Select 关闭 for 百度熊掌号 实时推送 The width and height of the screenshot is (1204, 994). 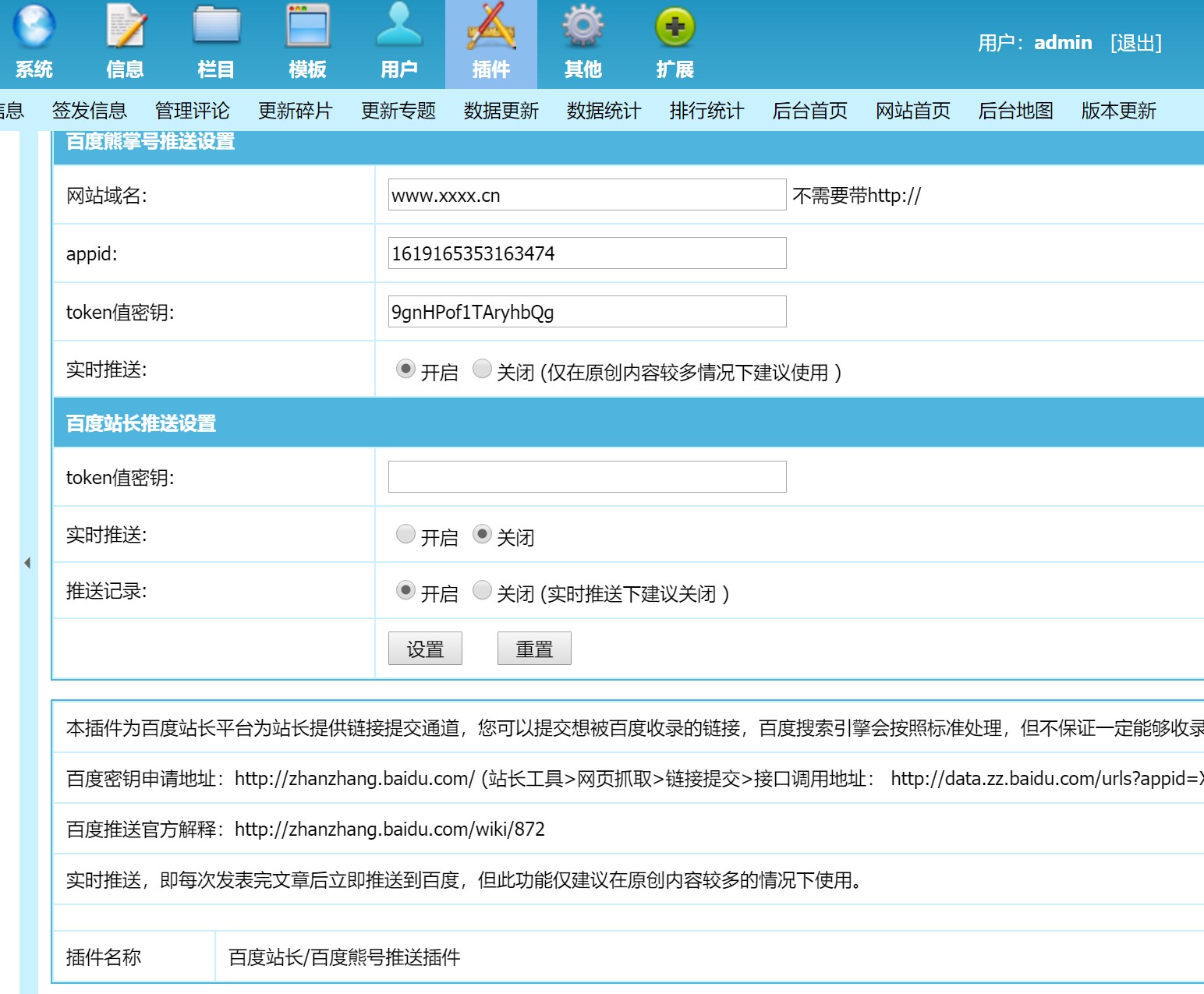point(482,368)
